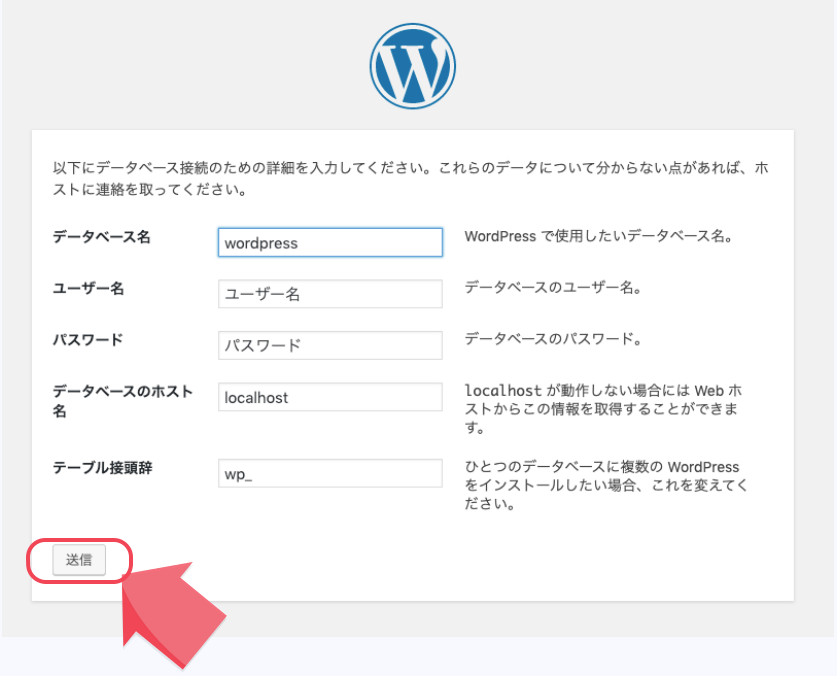837x676 pixels.
Task: Click the table prefix help text about 複数の WordPress
Action: pos(606,485)
